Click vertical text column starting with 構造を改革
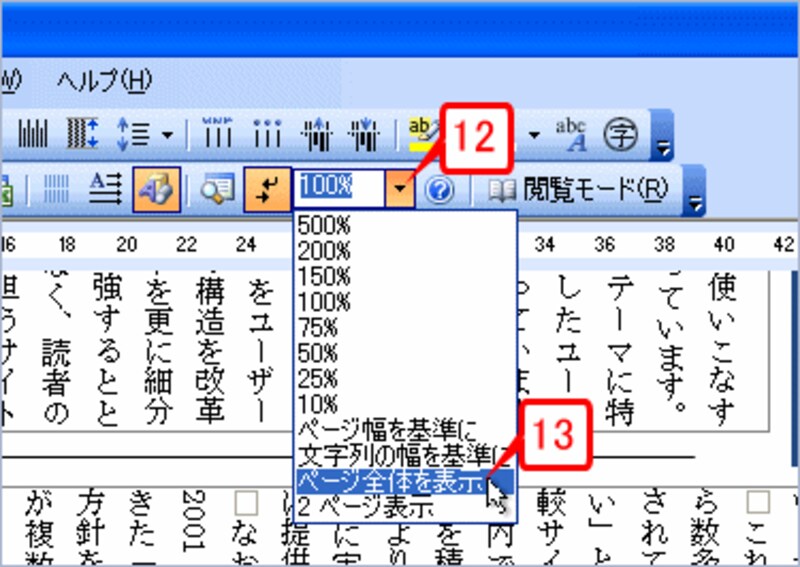Image resolution: width=800 pixels, height=567 pixels. click(210, 349)
